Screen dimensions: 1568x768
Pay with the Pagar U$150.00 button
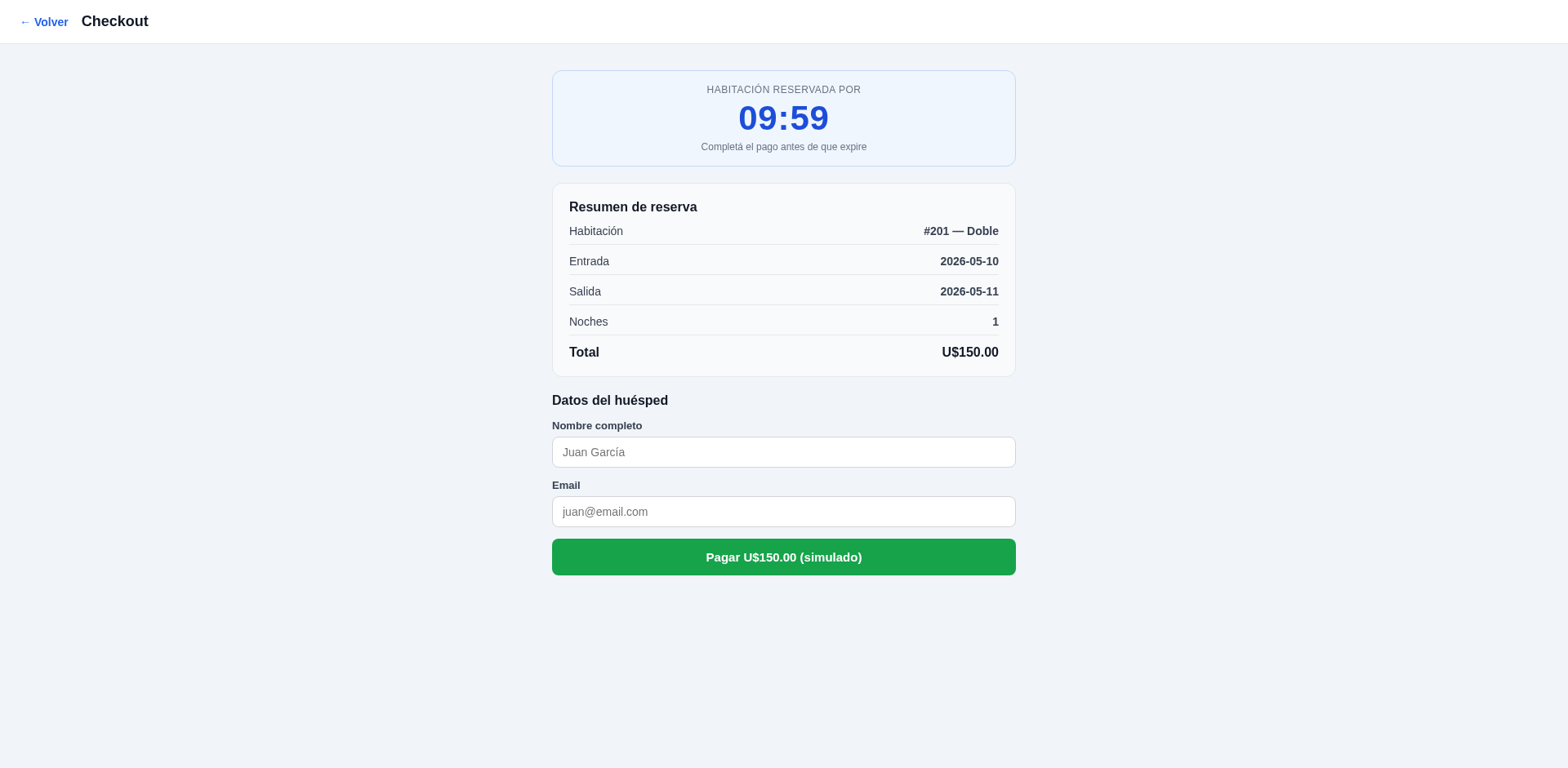tap(784, 557)
